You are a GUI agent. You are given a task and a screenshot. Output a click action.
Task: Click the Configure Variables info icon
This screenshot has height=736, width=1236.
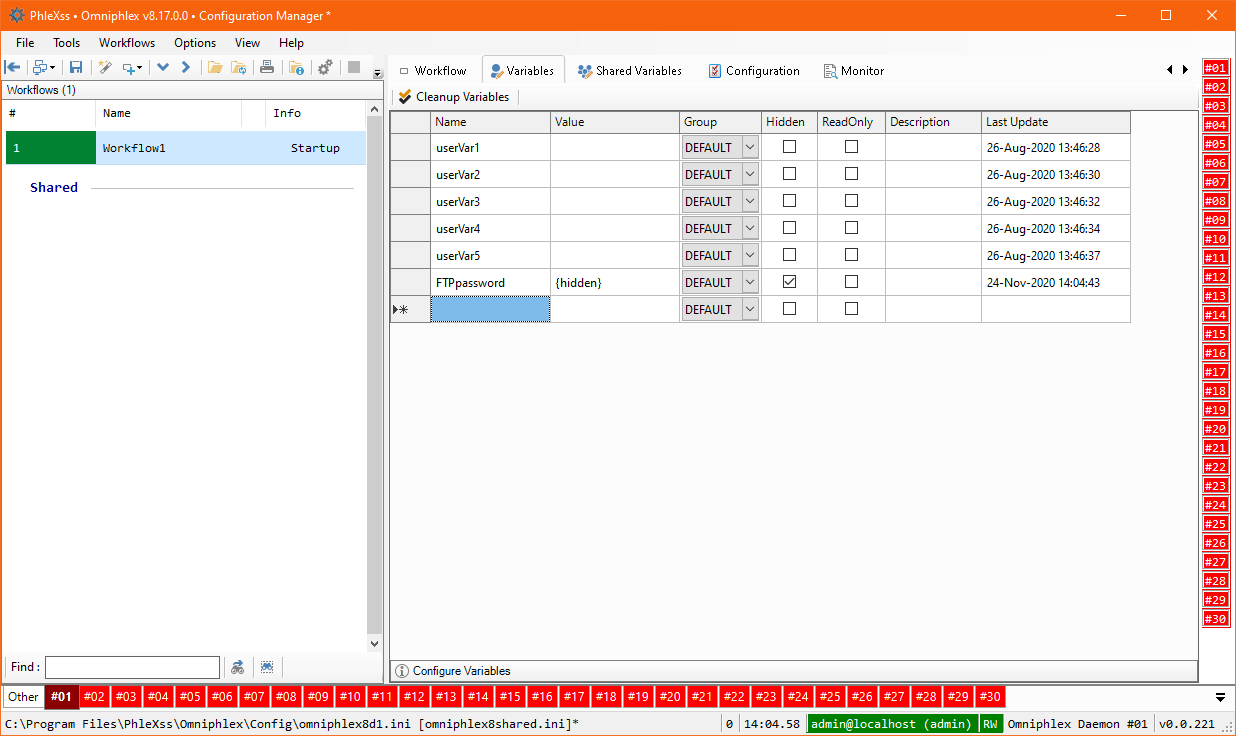click(x=402, y=671)
